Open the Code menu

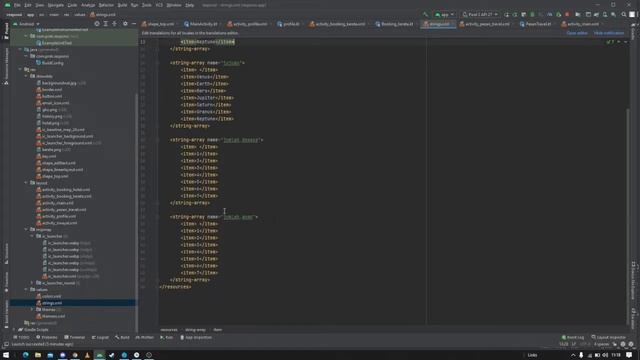point(72,5)
